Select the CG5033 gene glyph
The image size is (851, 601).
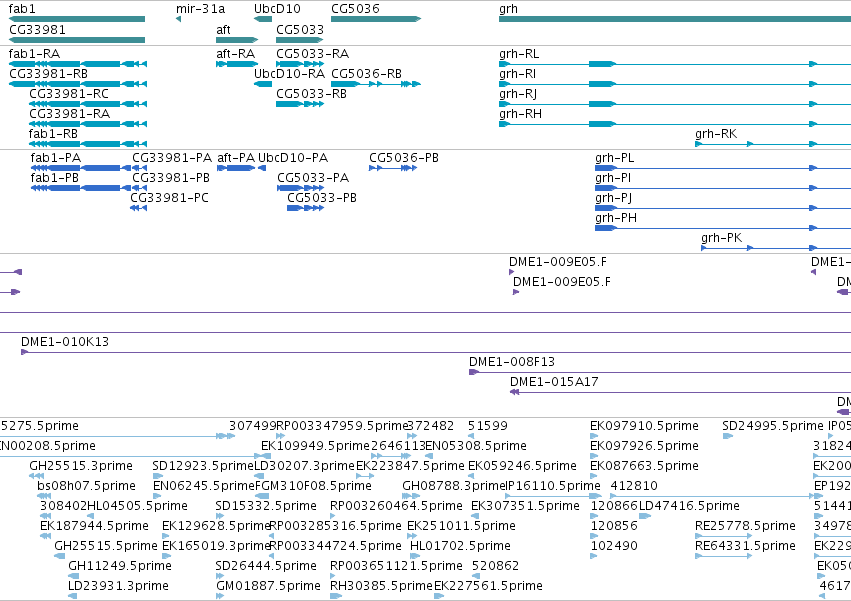pyautogui.click(x=300, y=40)
